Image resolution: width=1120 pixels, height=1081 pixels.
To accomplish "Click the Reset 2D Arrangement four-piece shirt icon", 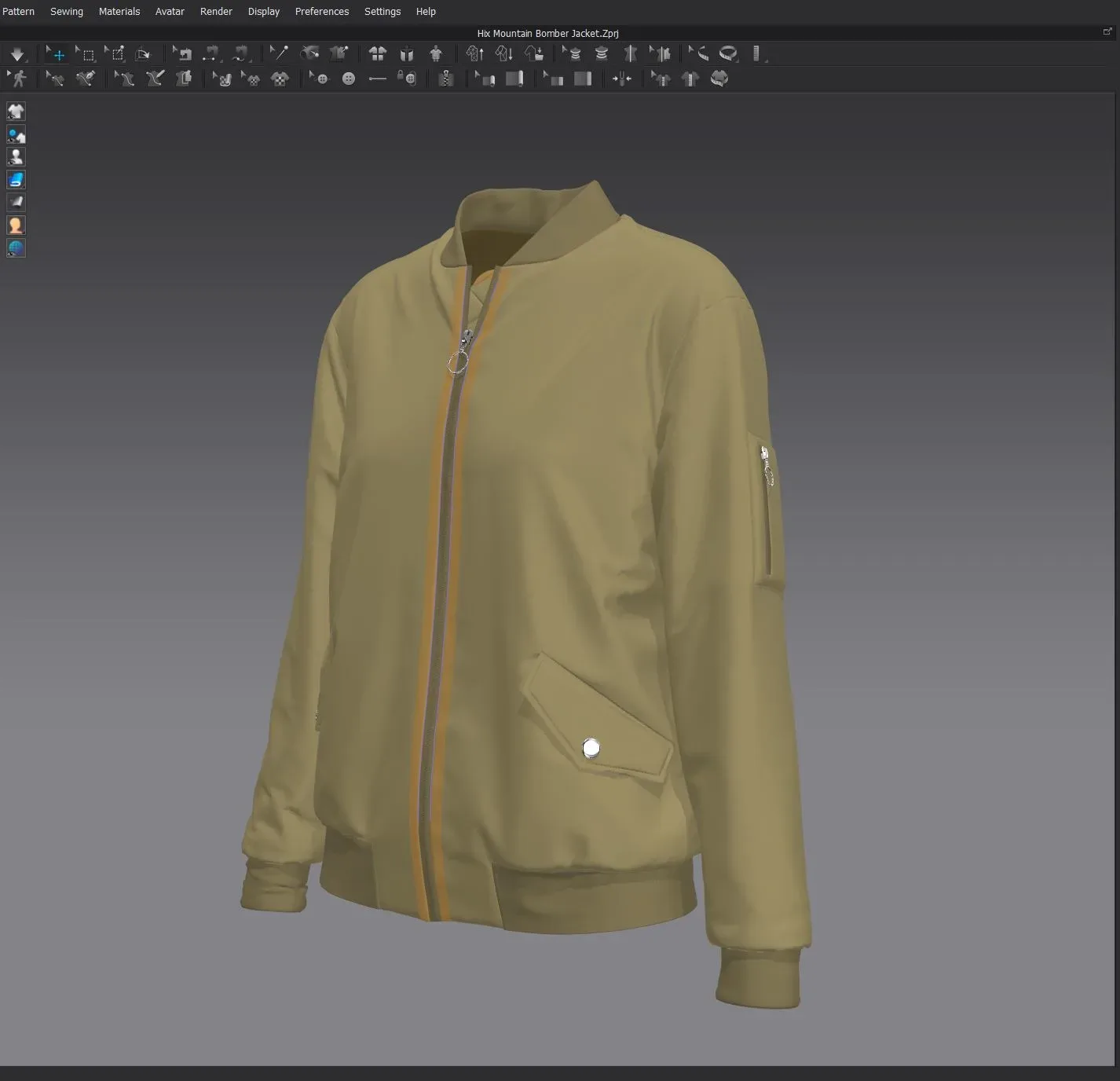I will pos(378,53).
